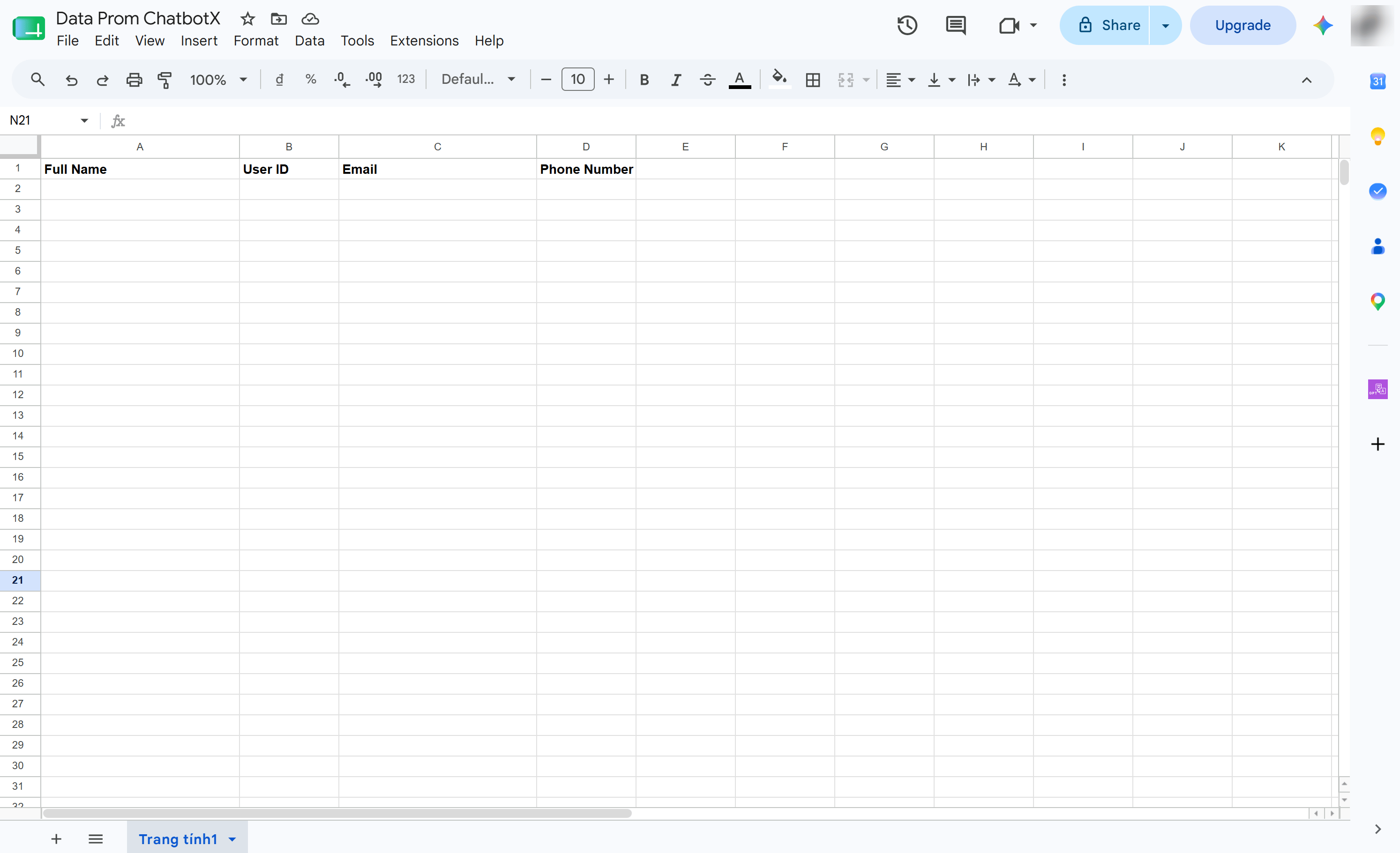Open Google Keep side panel
This screenshot has width=1400, height=853.
1378,136
